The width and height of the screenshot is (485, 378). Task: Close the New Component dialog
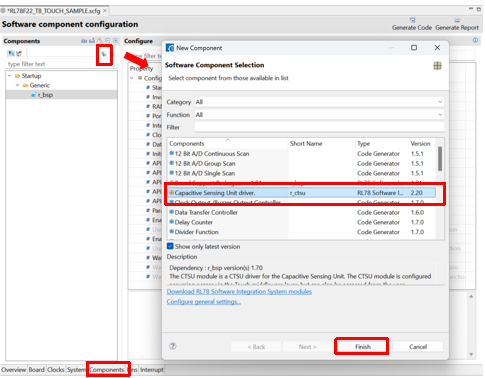tap(437, 48)
